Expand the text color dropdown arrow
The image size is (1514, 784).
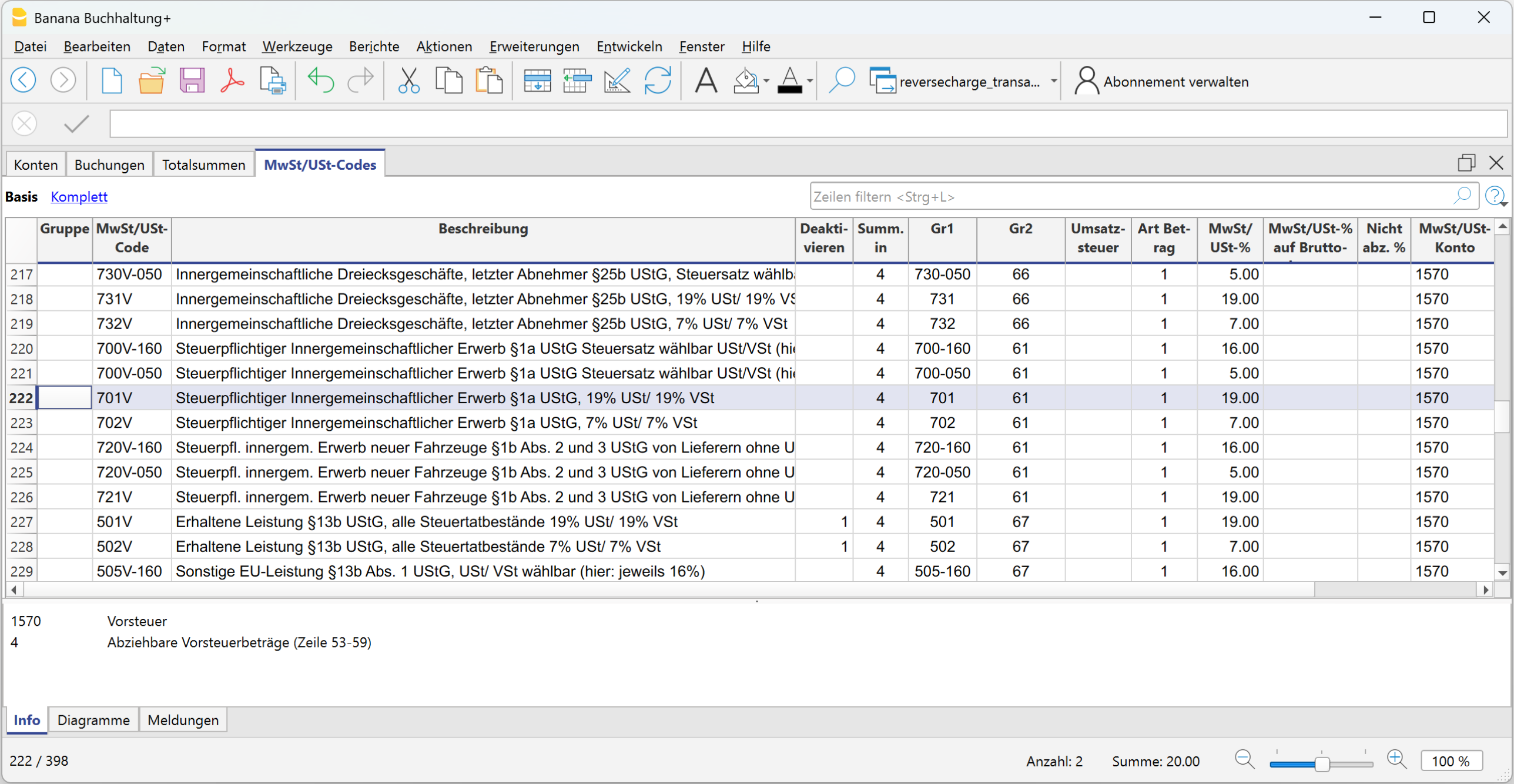810,81
